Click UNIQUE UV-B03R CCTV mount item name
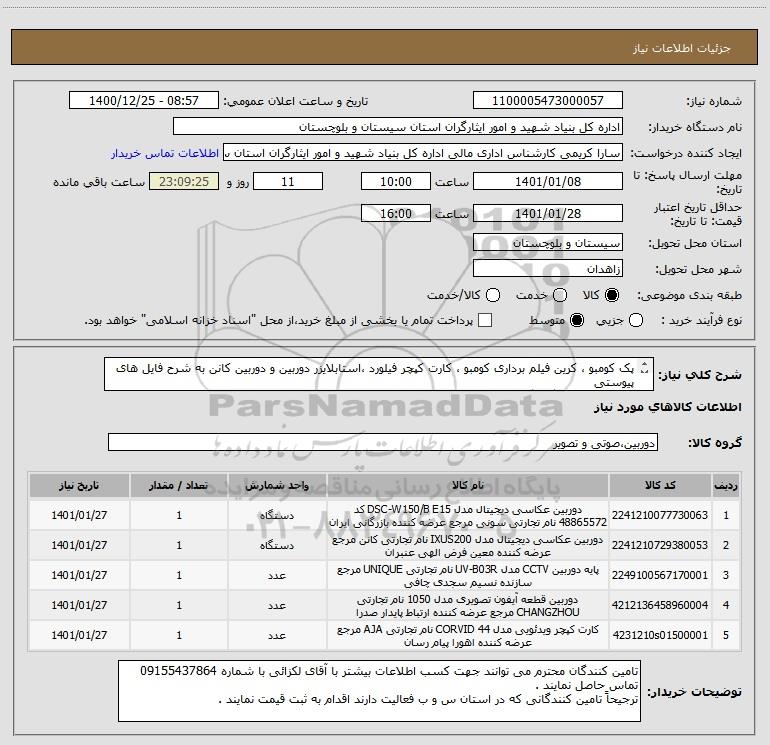The width and height of the screenshot is (770, 745). 468,576
